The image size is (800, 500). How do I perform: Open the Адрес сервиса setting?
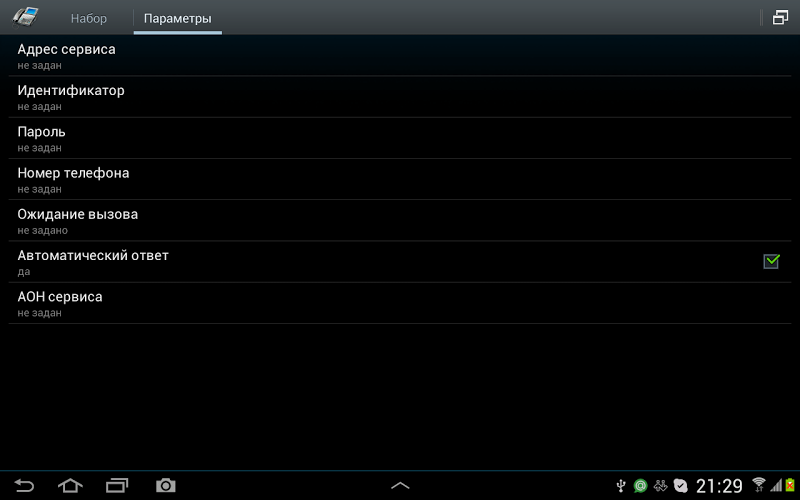400,56
